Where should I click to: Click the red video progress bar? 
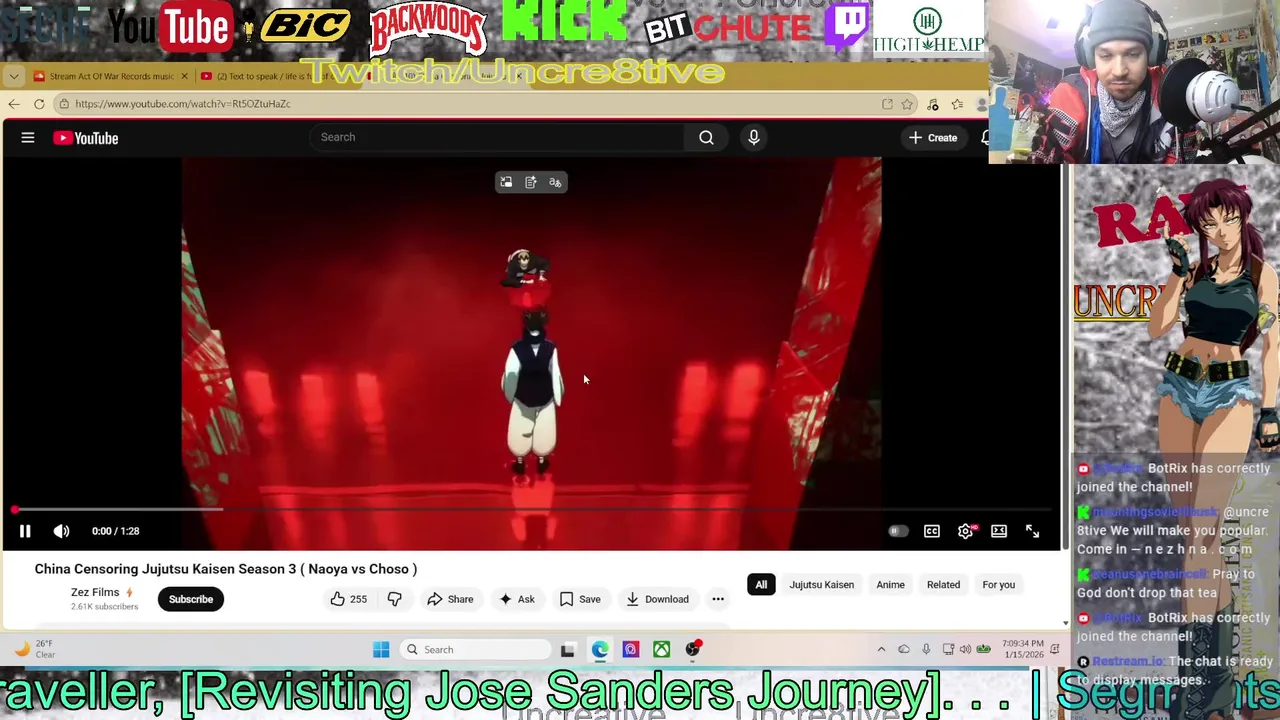click(531, 509)
